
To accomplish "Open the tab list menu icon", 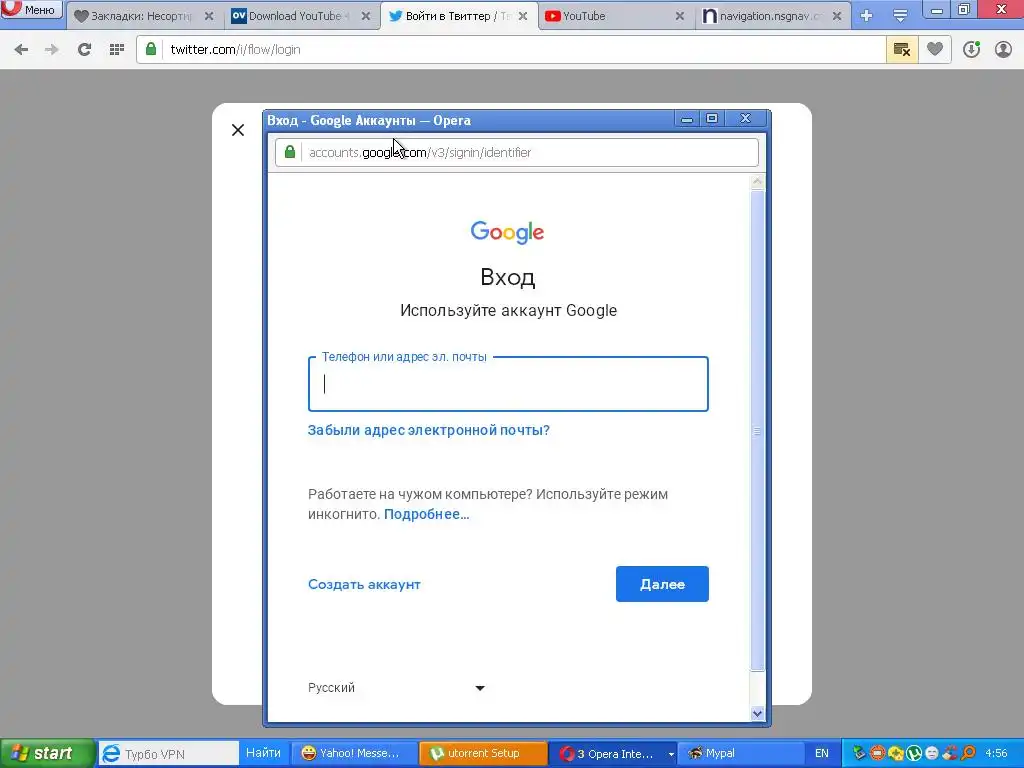I will click(900, 16).
